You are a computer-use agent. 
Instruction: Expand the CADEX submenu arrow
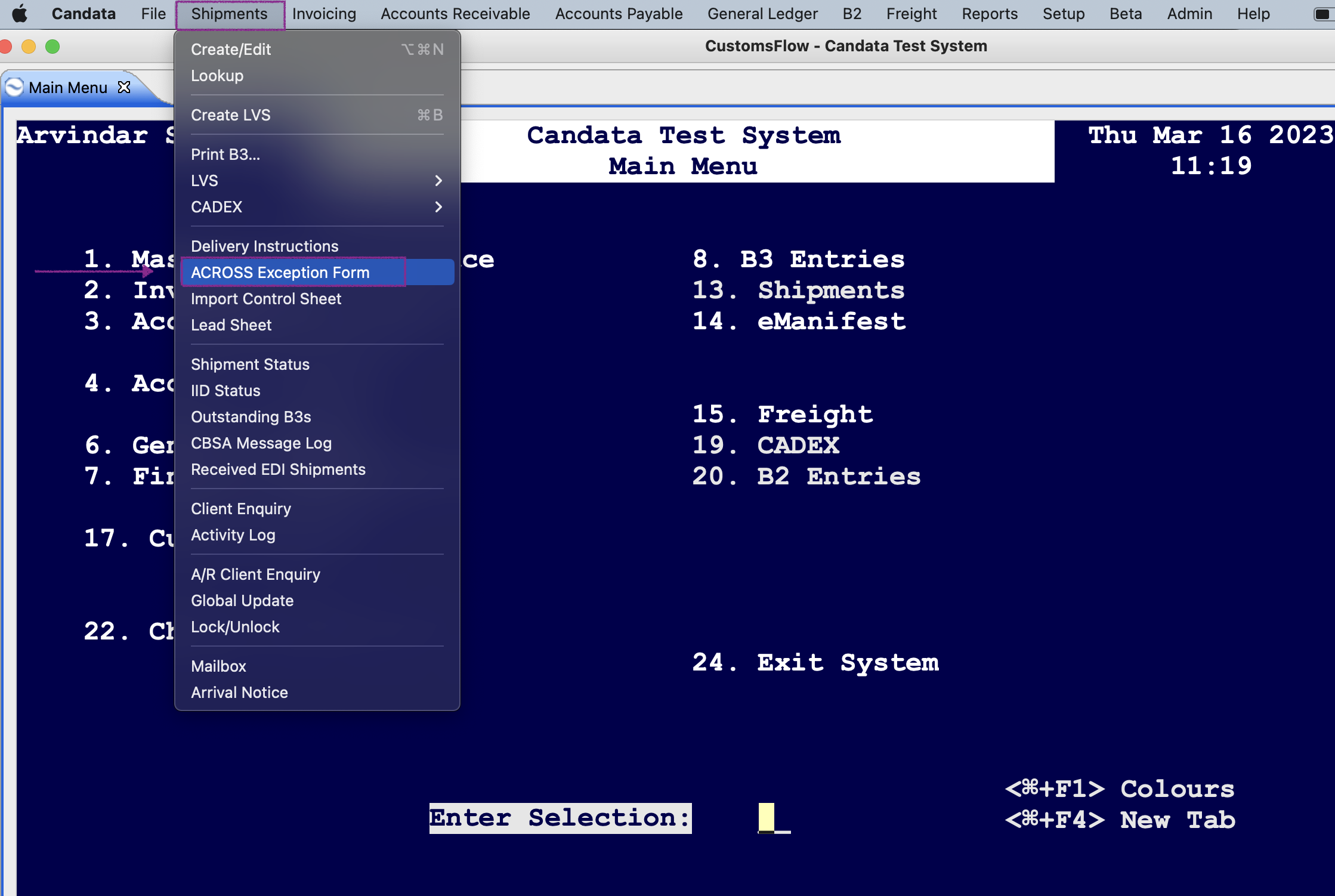click(x=438, y=206)
